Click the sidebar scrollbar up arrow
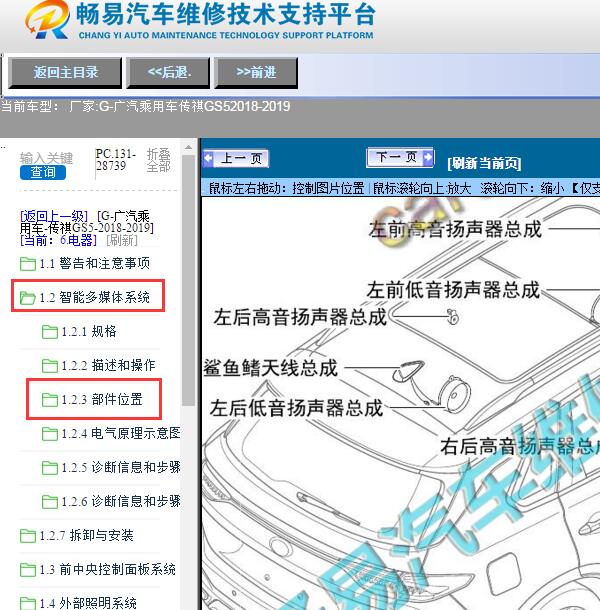This screenshot has width=600, height=610. [x=188, y=148]
